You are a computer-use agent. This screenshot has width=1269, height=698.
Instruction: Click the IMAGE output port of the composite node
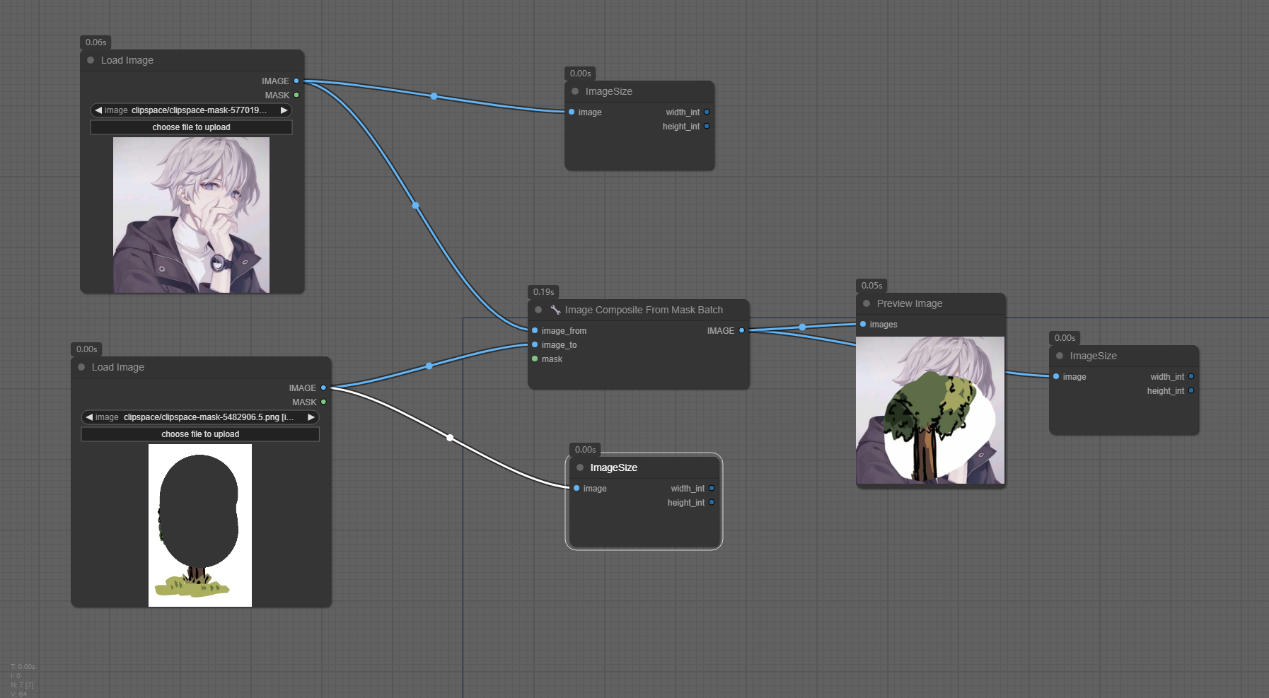(741, 331)
